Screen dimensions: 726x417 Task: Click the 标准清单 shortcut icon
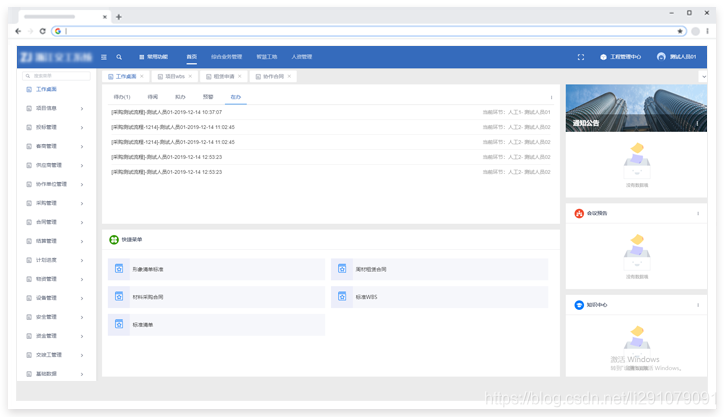(119, 324)
